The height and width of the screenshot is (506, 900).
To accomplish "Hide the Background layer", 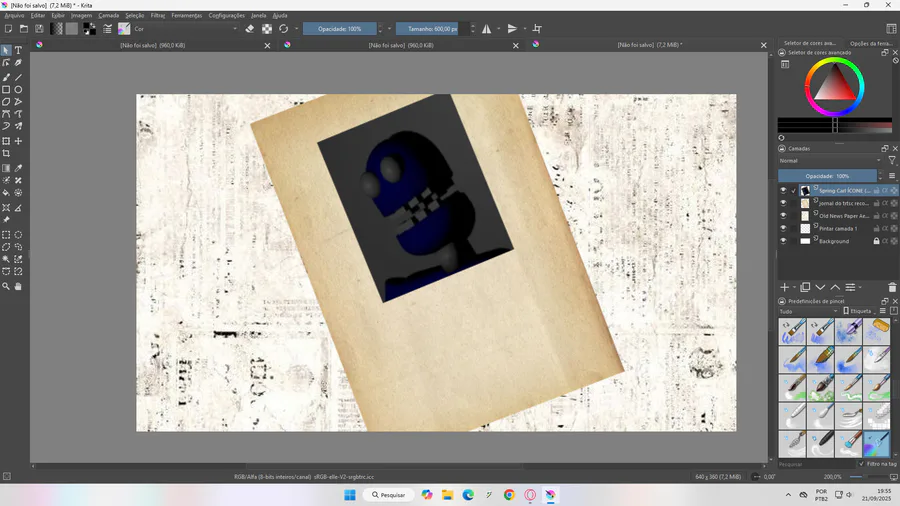I will coord(783,241).
